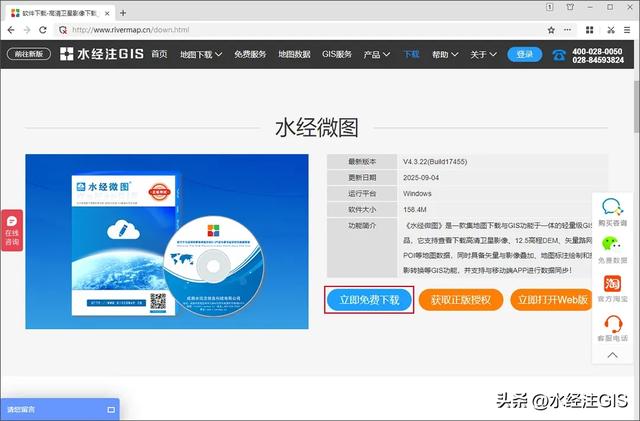640x421 pixels.
Task: Click the 水经注GIS logo
Action: 102,53
